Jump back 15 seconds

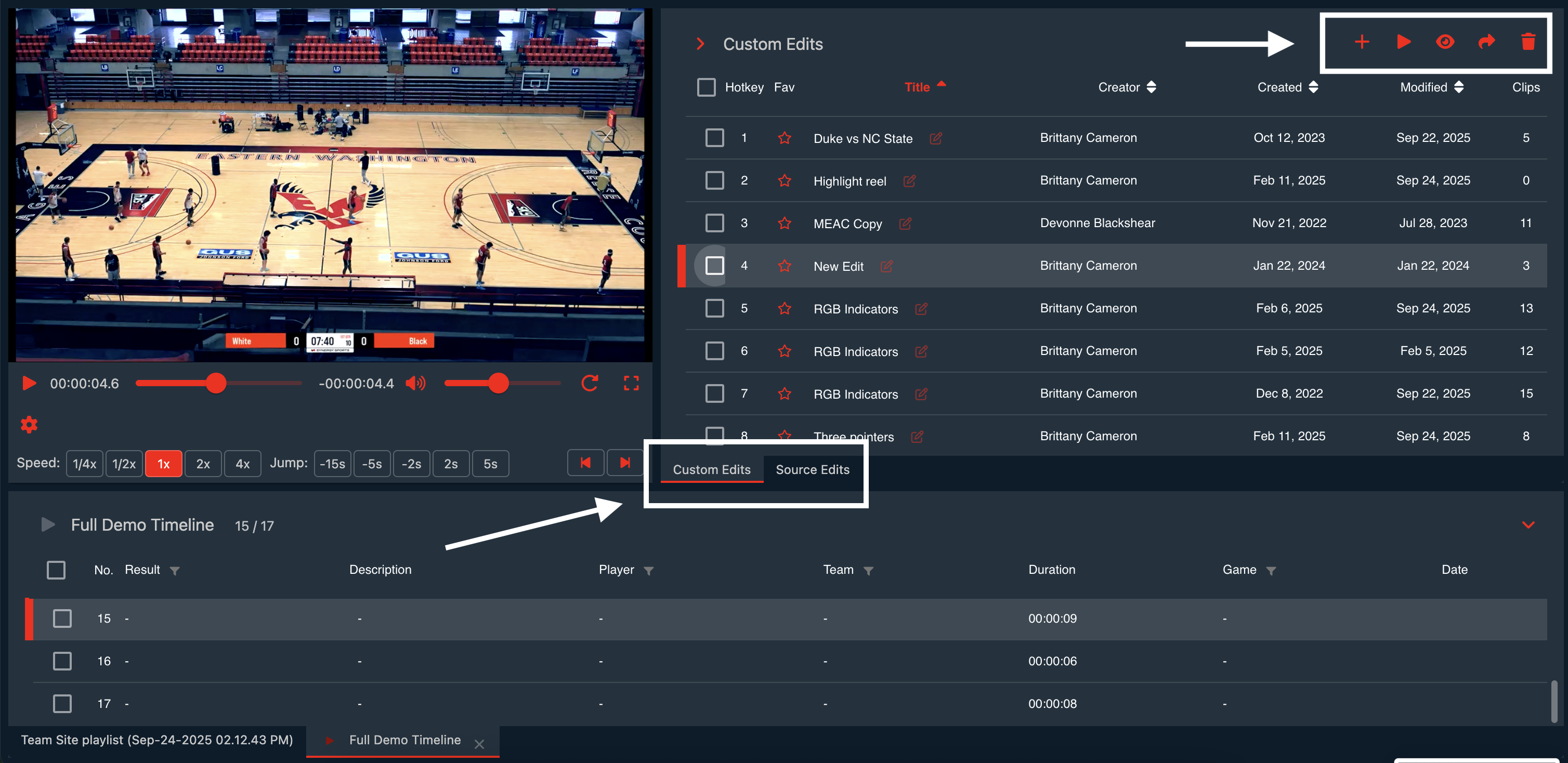point(332,464)
